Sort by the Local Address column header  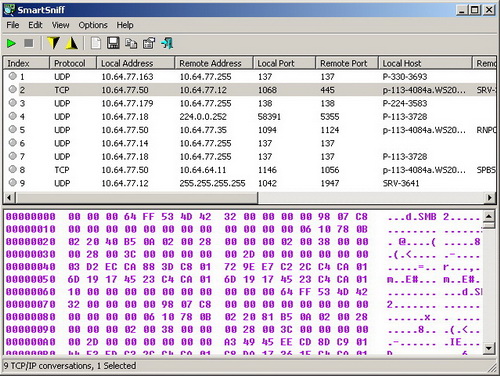tap(135, 63)
